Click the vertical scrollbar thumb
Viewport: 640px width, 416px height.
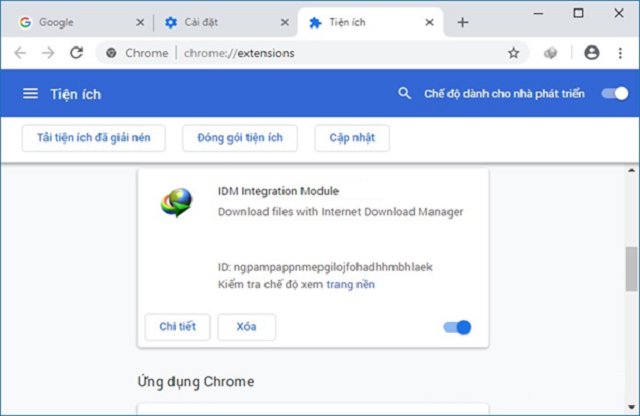[x=631, y=269]
